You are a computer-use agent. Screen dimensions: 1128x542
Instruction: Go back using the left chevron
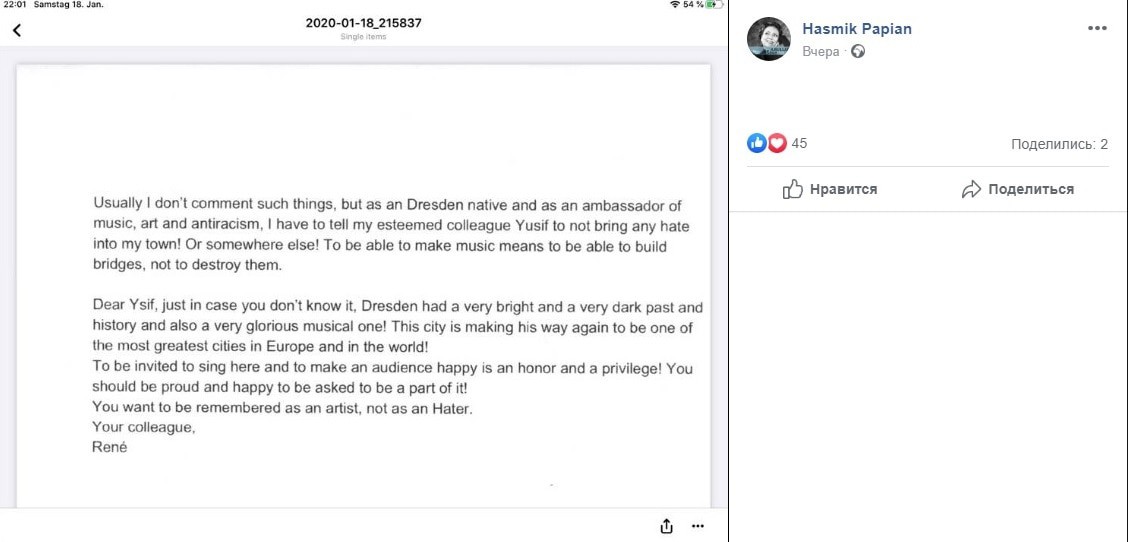point(16,30)
